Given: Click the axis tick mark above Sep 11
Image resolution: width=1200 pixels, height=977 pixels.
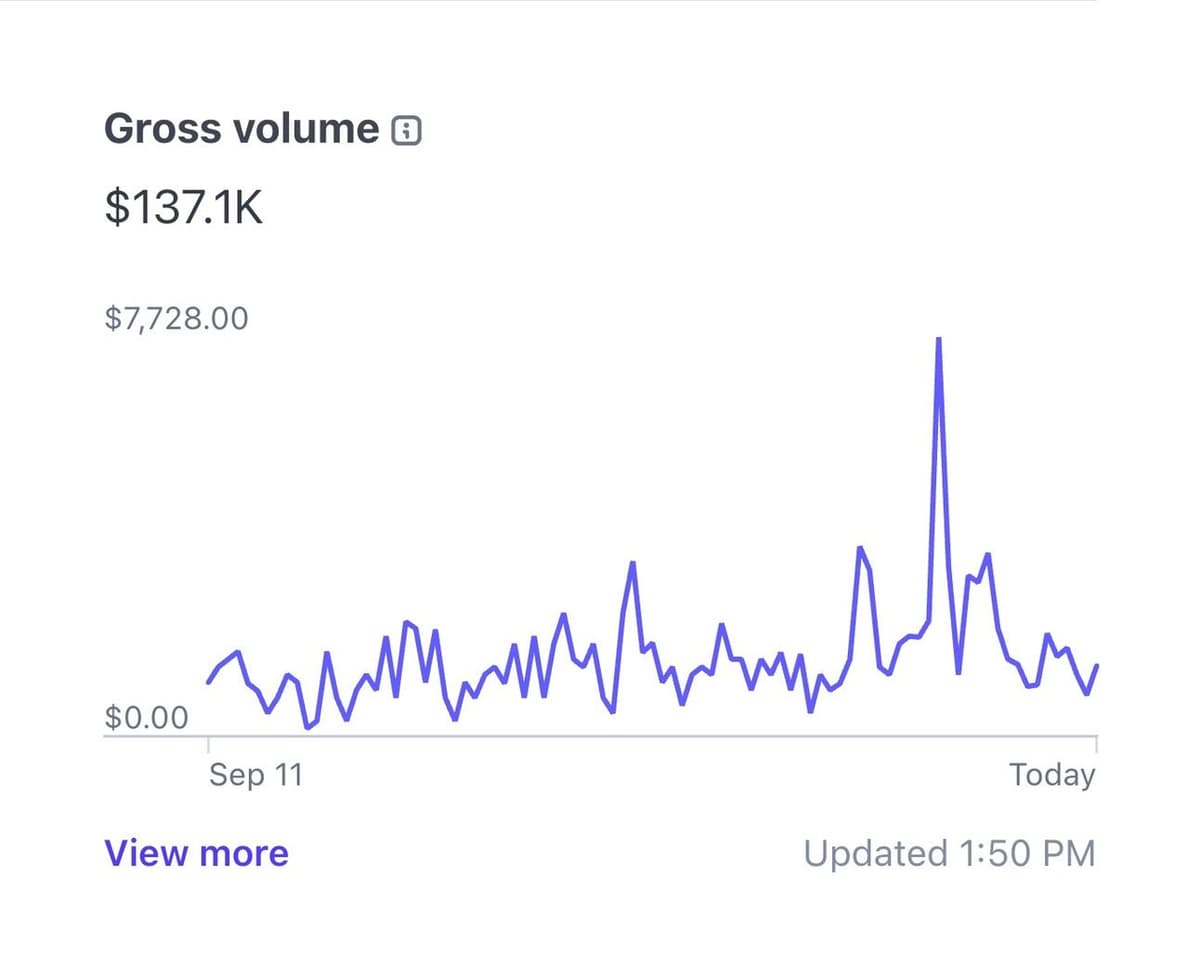Looking at the screenshot, I should (x=208, y=744).
